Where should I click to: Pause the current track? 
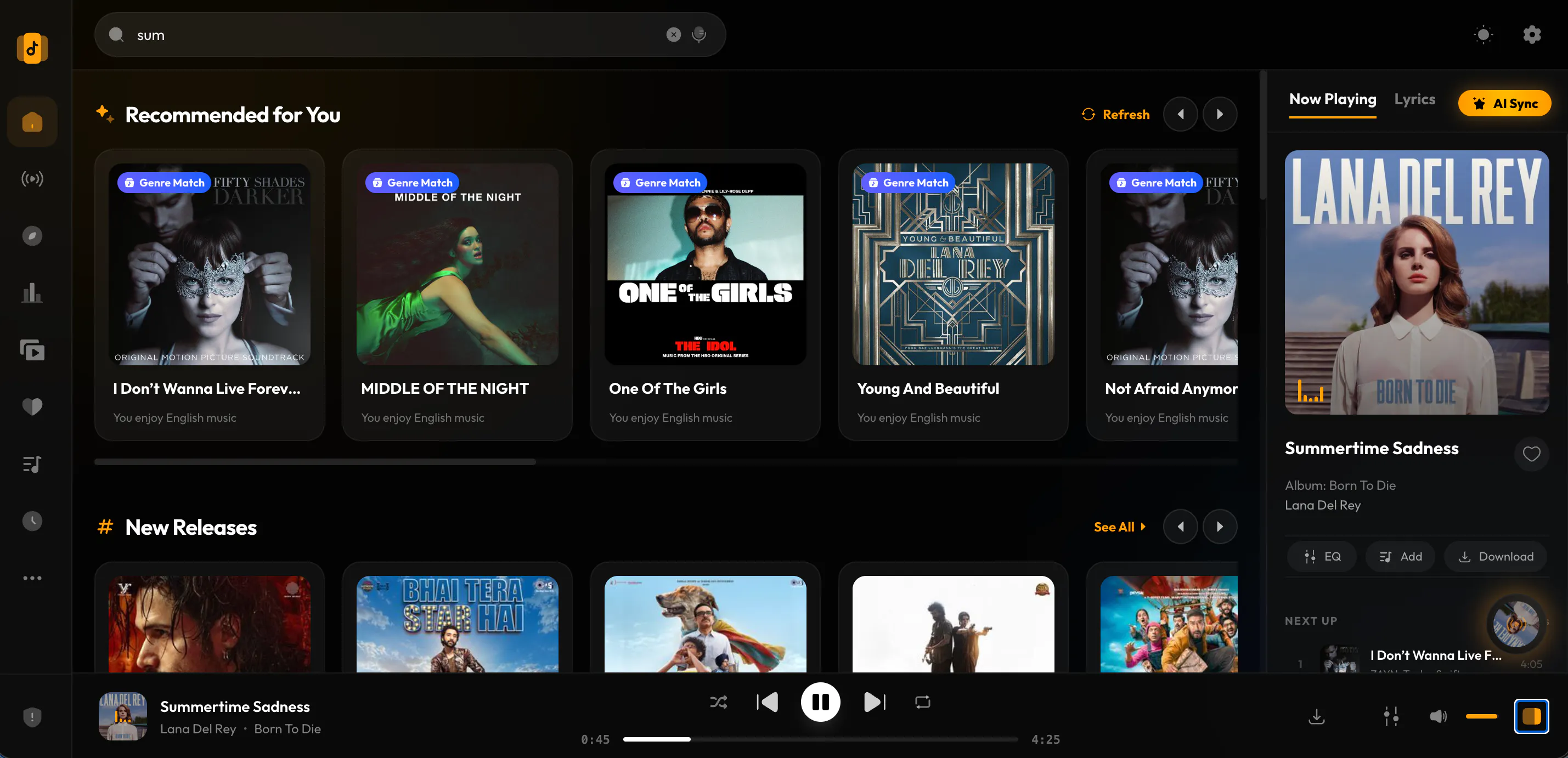click(x=820, y=702)
